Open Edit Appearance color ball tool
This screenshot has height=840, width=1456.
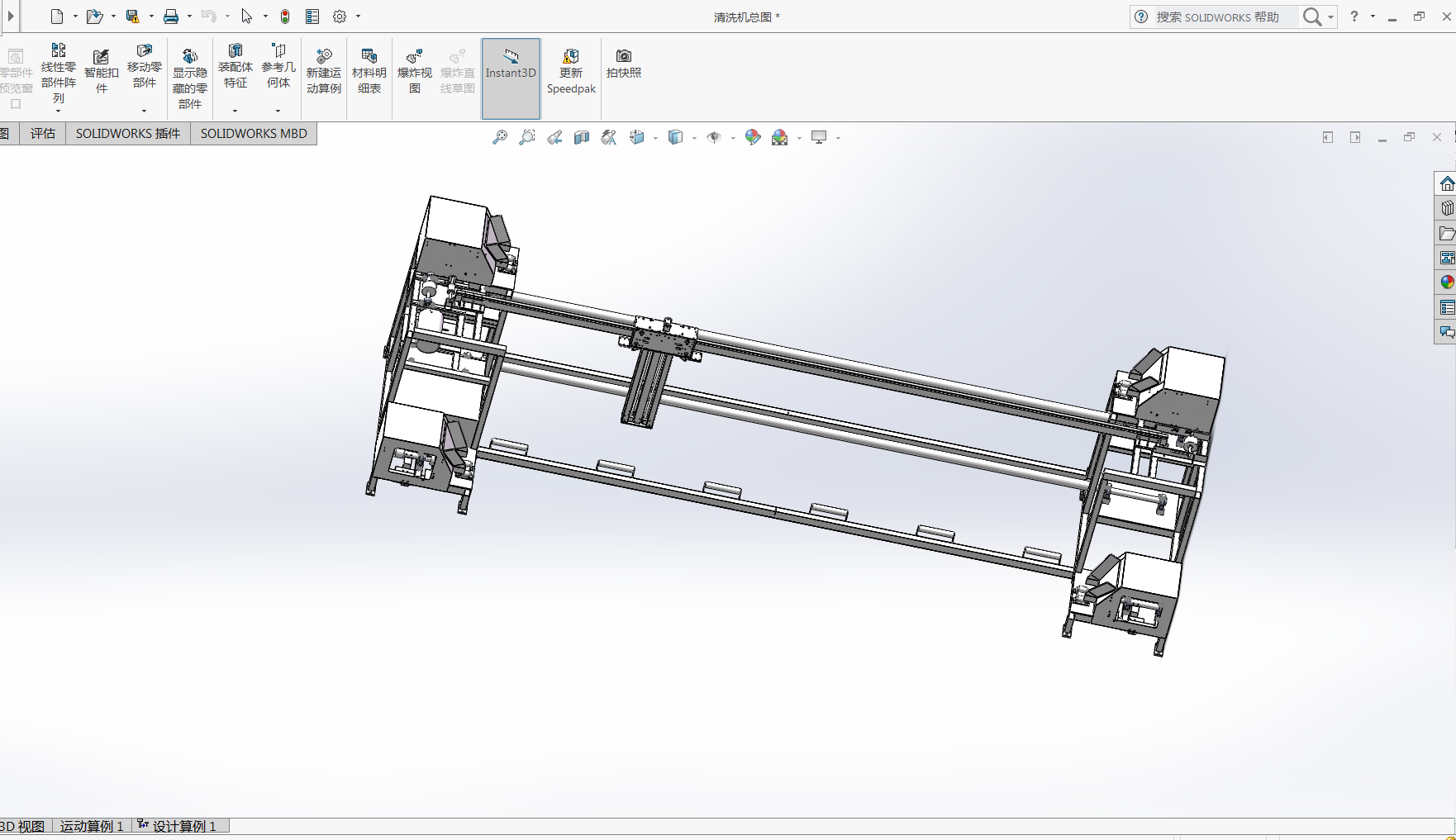(752, 138)
